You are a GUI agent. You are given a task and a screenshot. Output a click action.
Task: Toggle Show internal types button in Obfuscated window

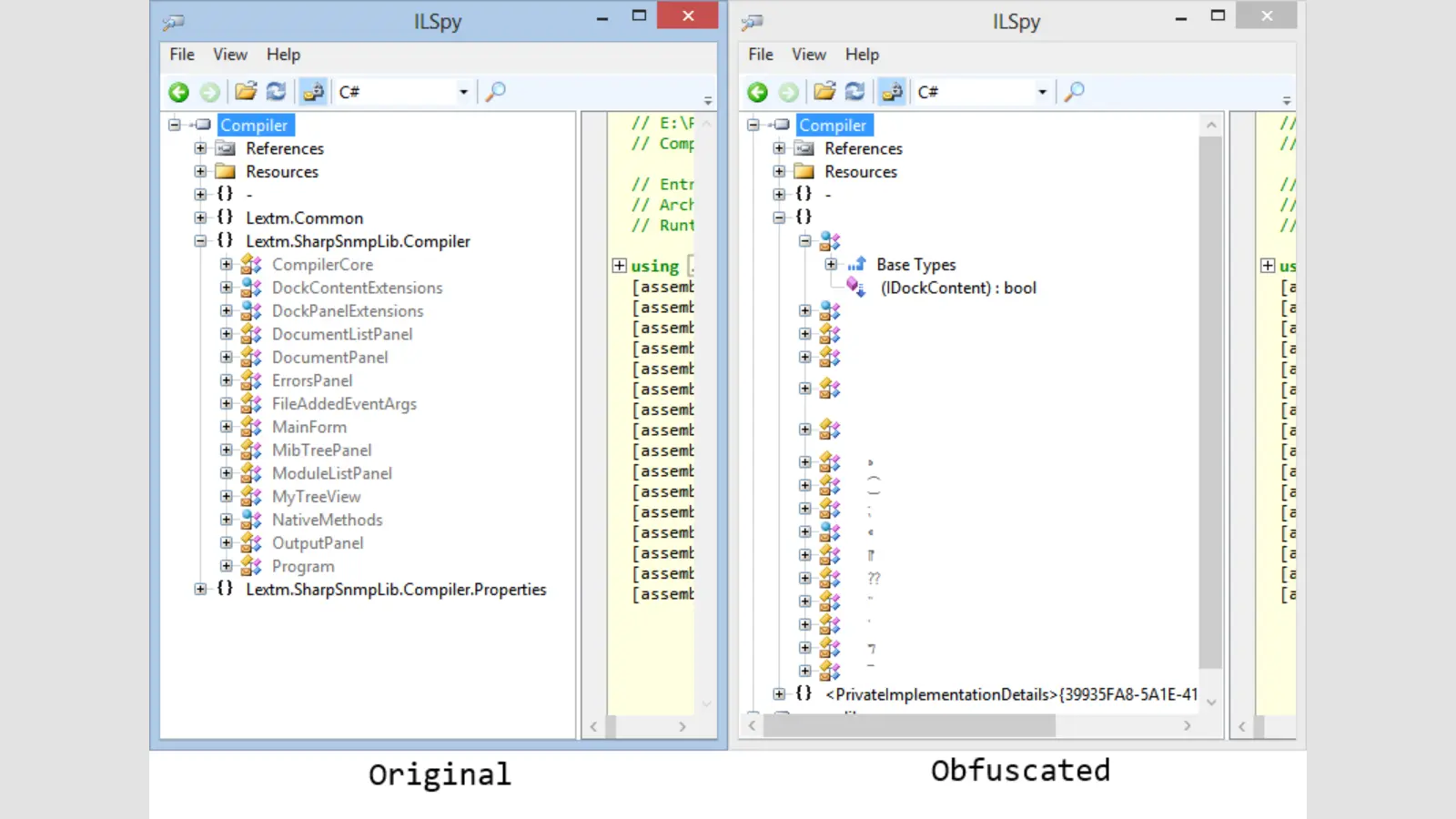click(x=892, y=92)
